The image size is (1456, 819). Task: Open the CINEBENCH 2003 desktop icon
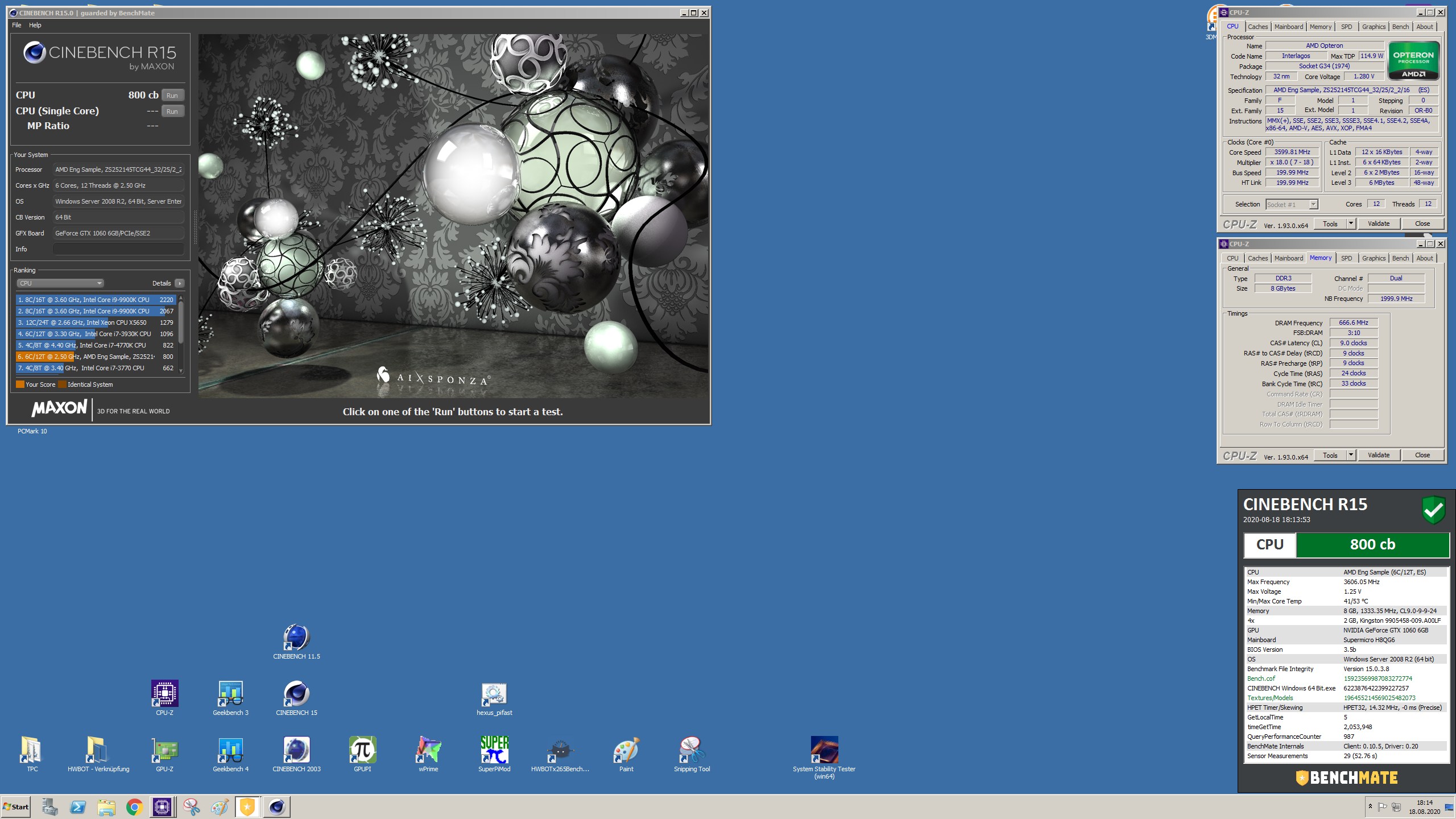tap(296, 755)
